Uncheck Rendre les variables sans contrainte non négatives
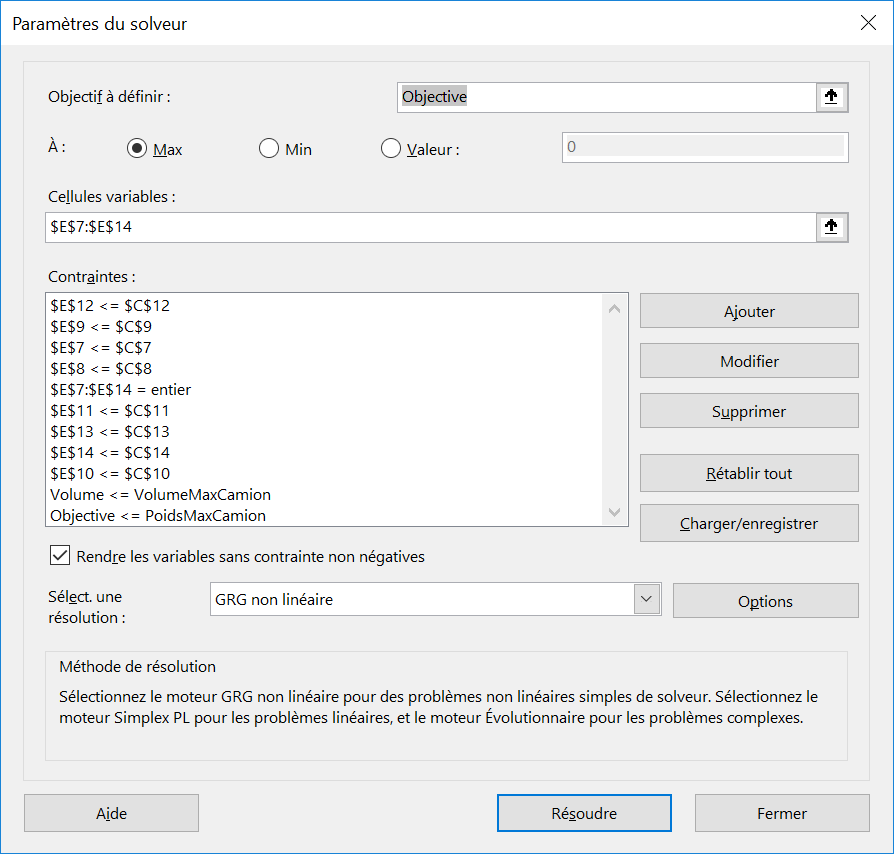Screen dimensions: 894x854 pos(61,556)
